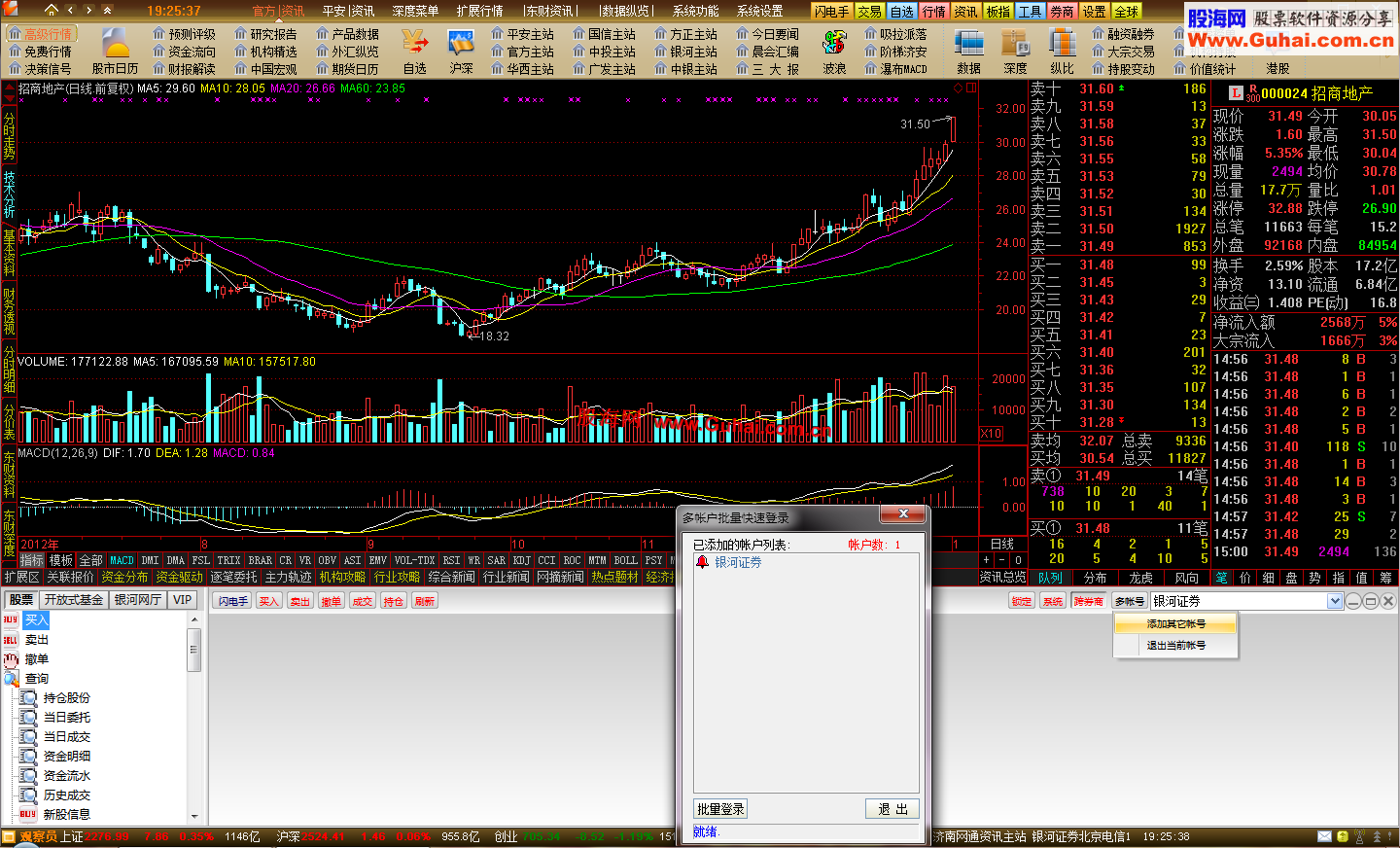Screen dimensions: 1400x848
Task: Switch to the 银河网厅 tab
Action: click(138, 600)
